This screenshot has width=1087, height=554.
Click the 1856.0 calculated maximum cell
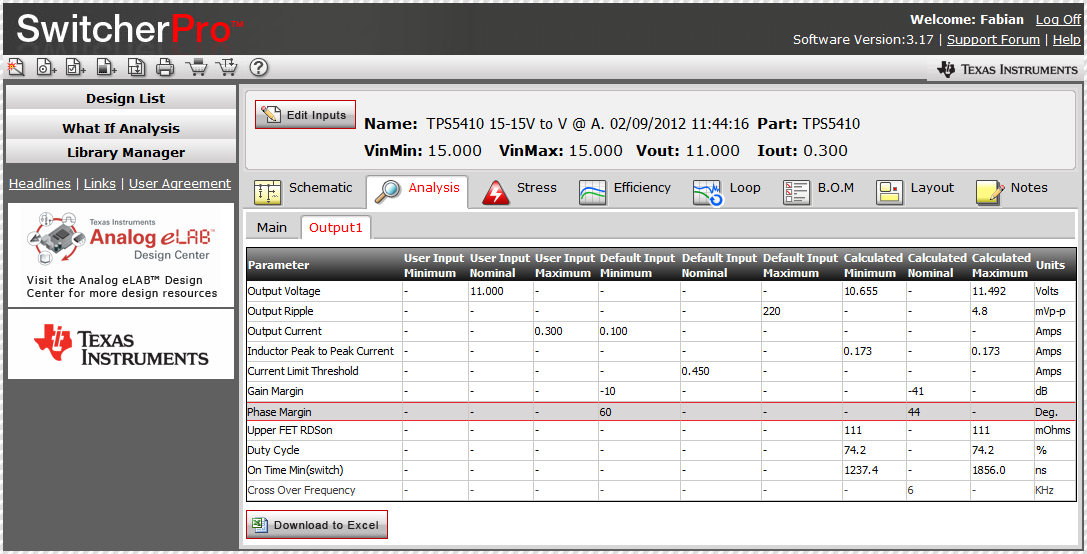point(1001,470)
